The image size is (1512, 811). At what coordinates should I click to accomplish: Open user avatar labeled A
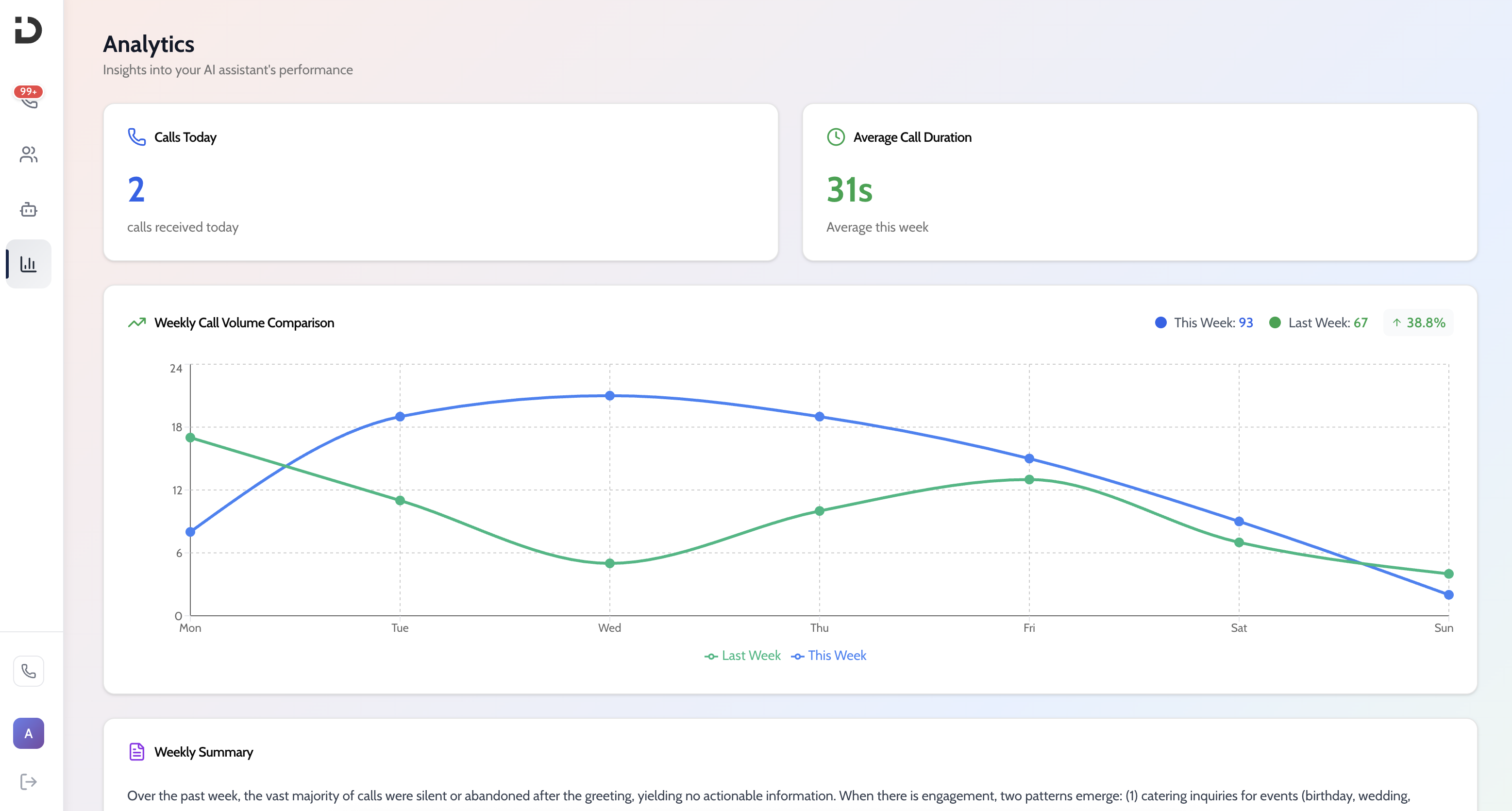pyautogui.click(x=28, y=733)
